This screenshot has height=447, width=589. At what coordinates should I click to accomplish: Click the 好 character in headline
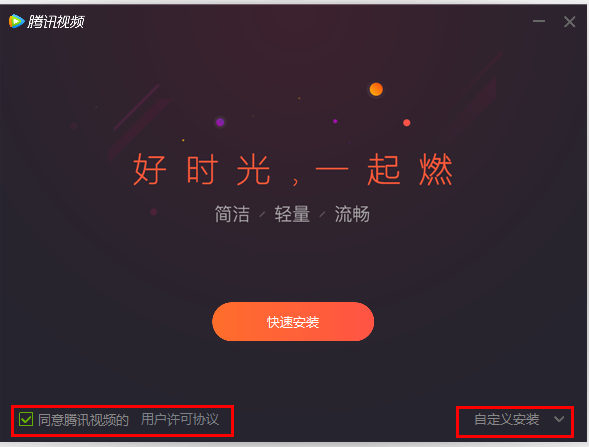coord(150,169)
